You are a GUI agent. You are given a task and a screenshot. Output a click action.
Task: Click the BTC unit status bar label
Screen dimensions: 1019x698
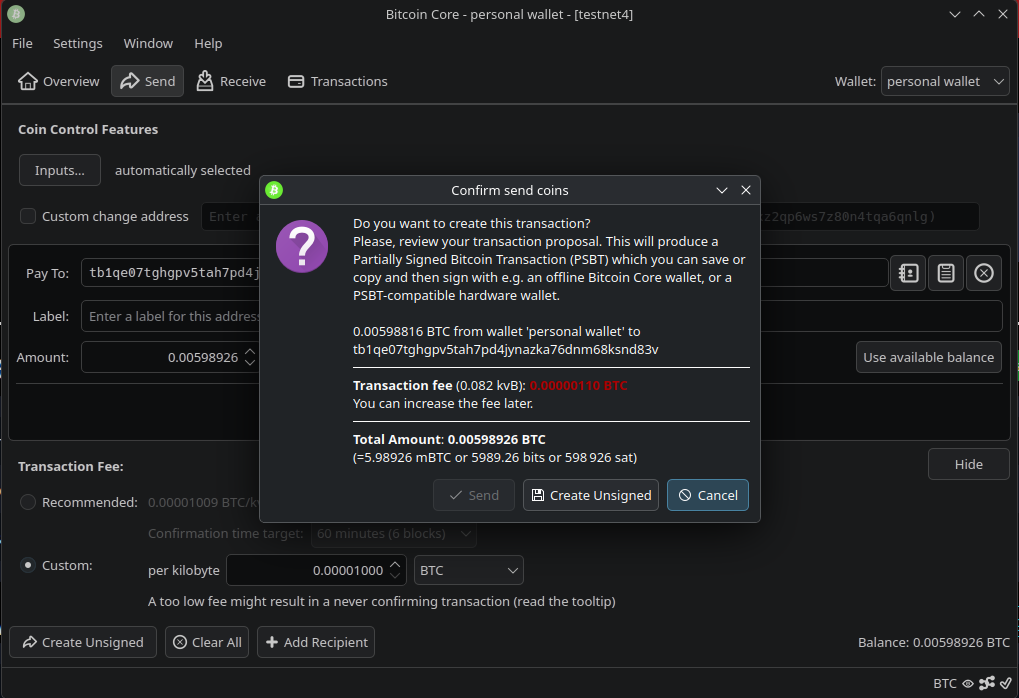point(944,683)
